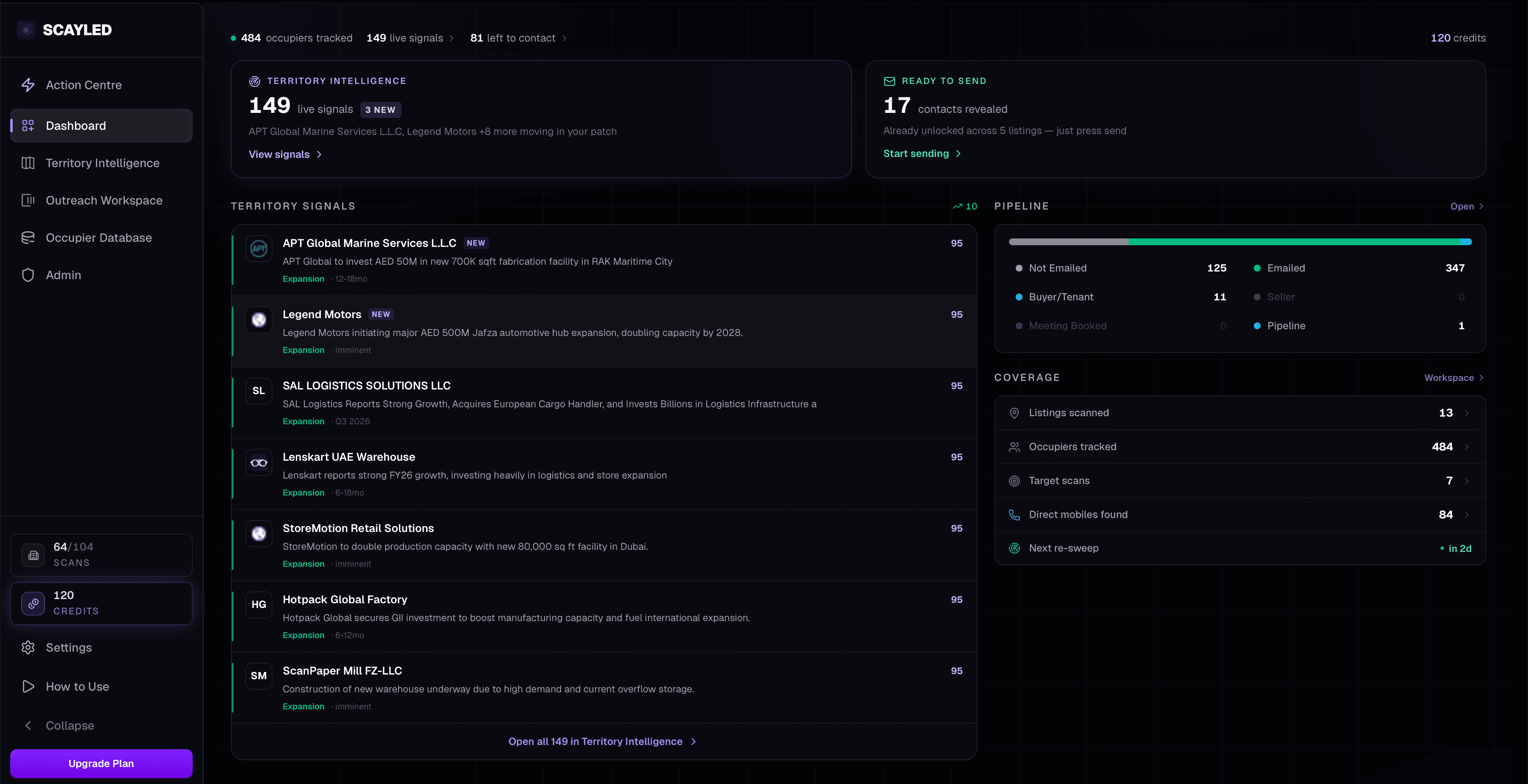Open the Action Centre menu item

101,85
